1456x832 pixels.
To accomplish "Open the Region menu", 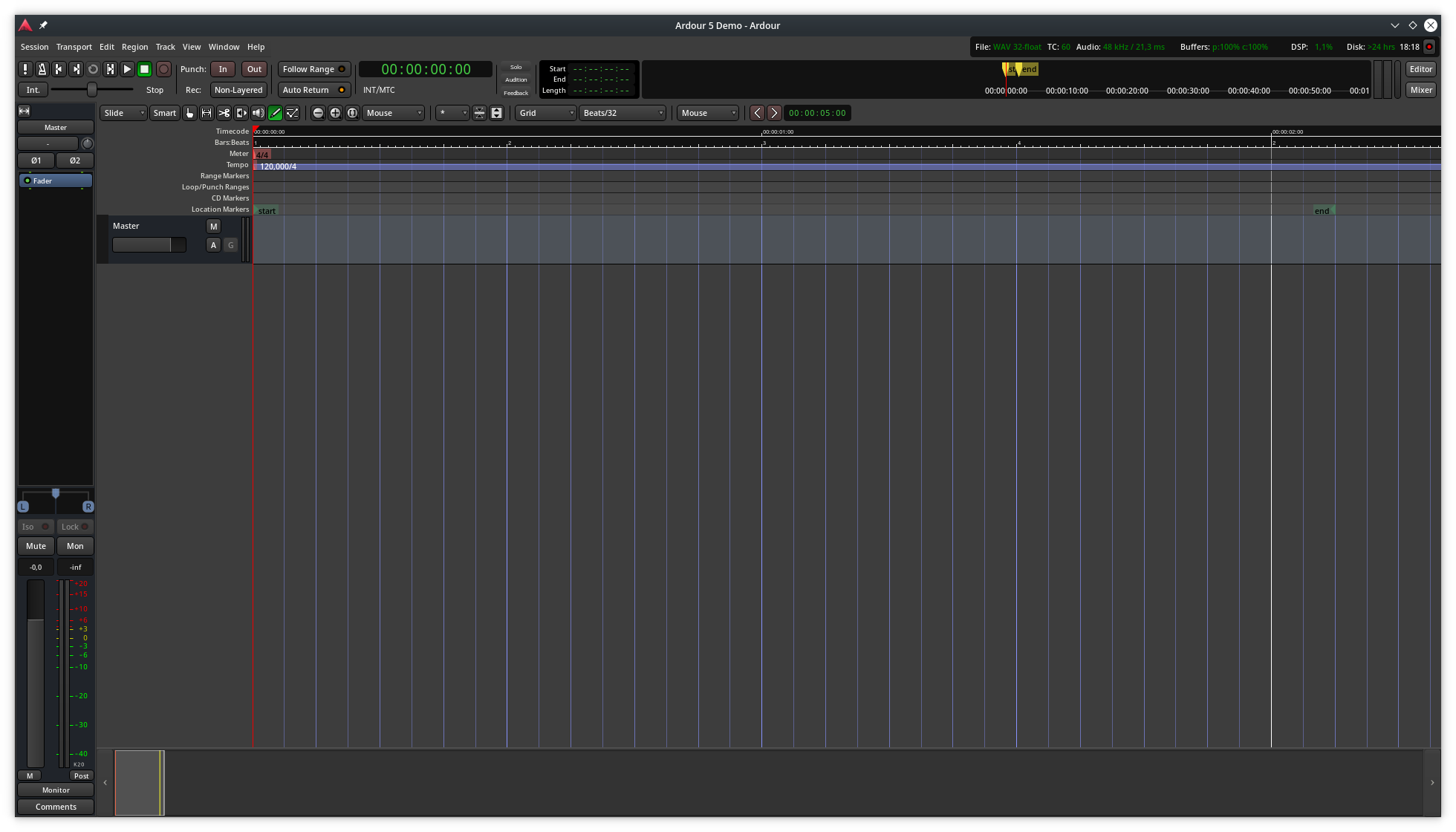I will [134, 47].
